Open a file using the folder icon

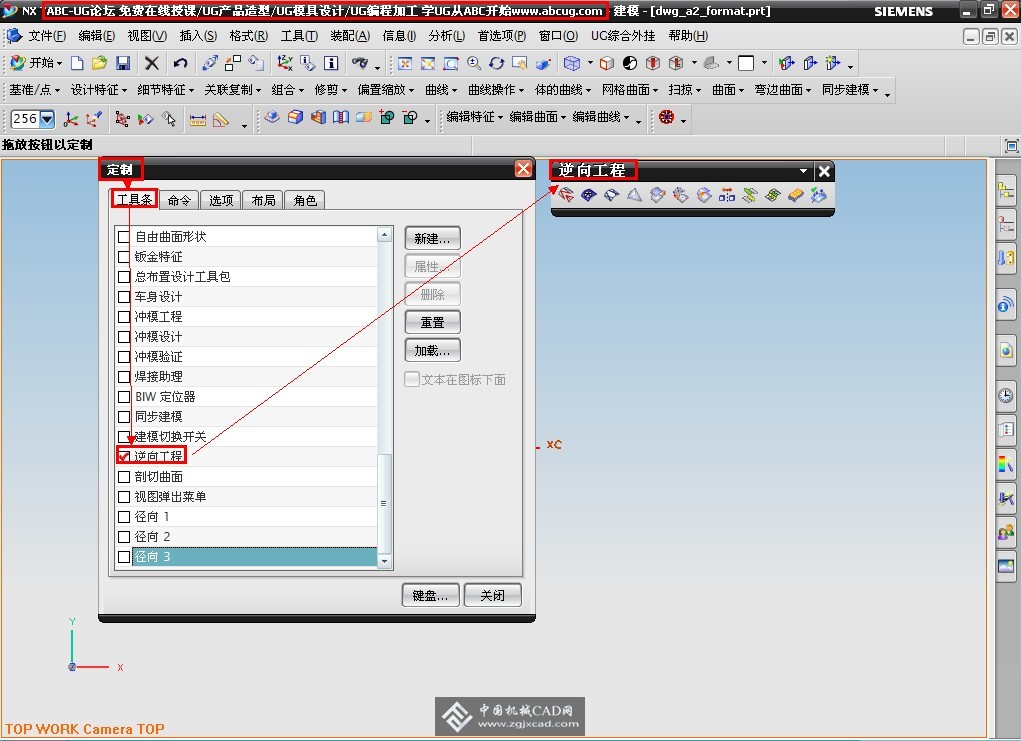(100, 63)
